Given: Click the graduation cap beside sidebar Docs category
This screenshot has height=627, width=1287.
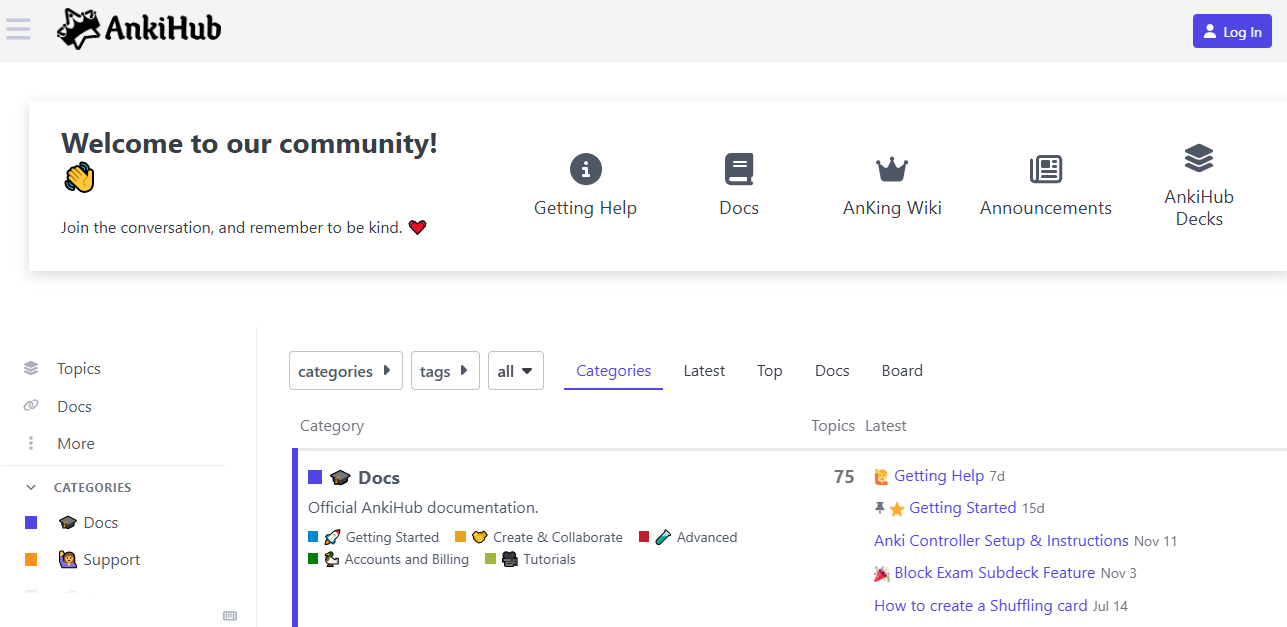Looking at the screenshot, I should click(x=68, y=523).
